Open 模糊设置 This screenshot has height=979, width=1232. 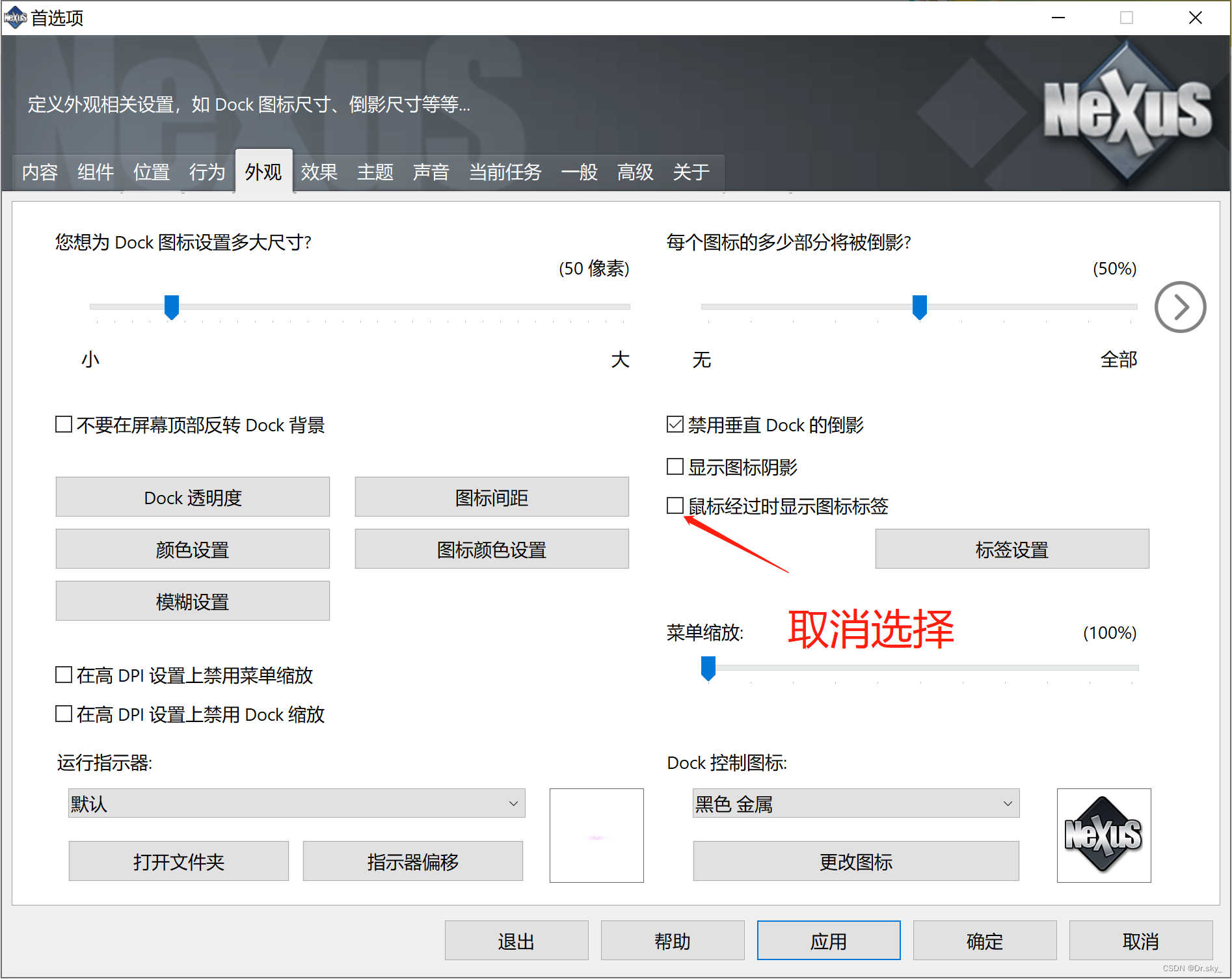193,601
